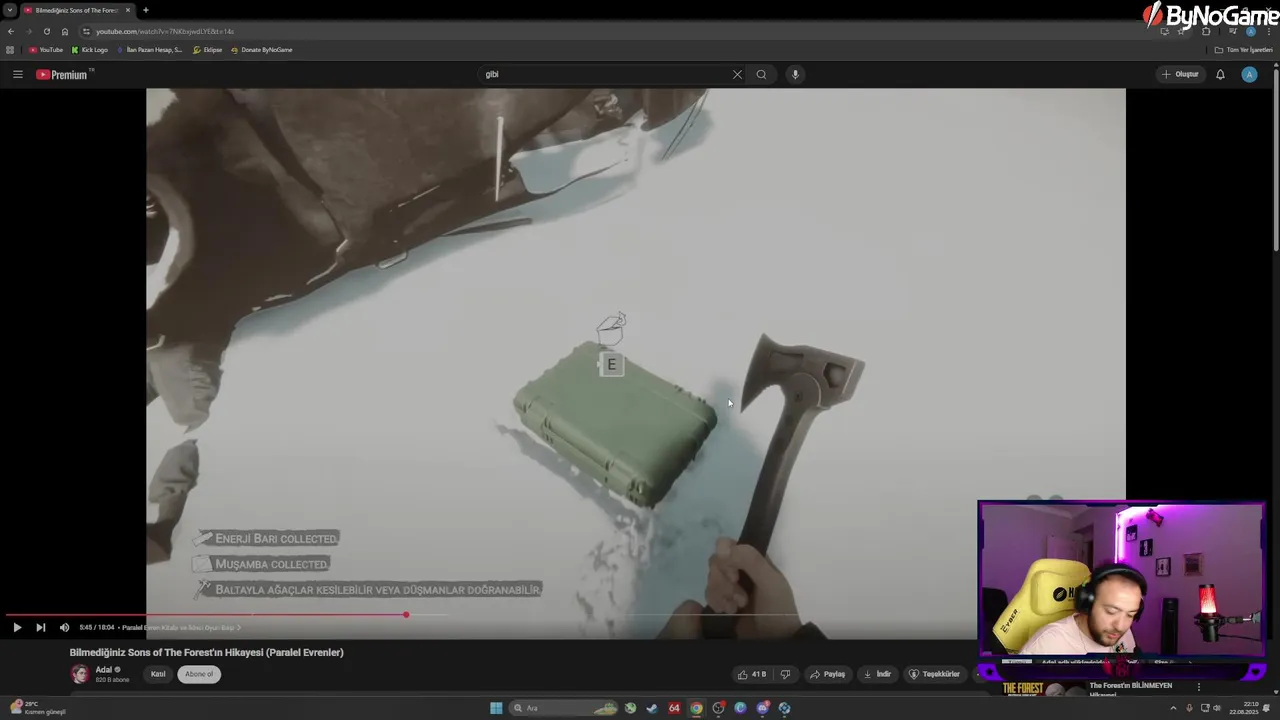The height and width of the screenshot is (720, 1280).
Task: Join the channel with Katıl
Action: point(158,674)
